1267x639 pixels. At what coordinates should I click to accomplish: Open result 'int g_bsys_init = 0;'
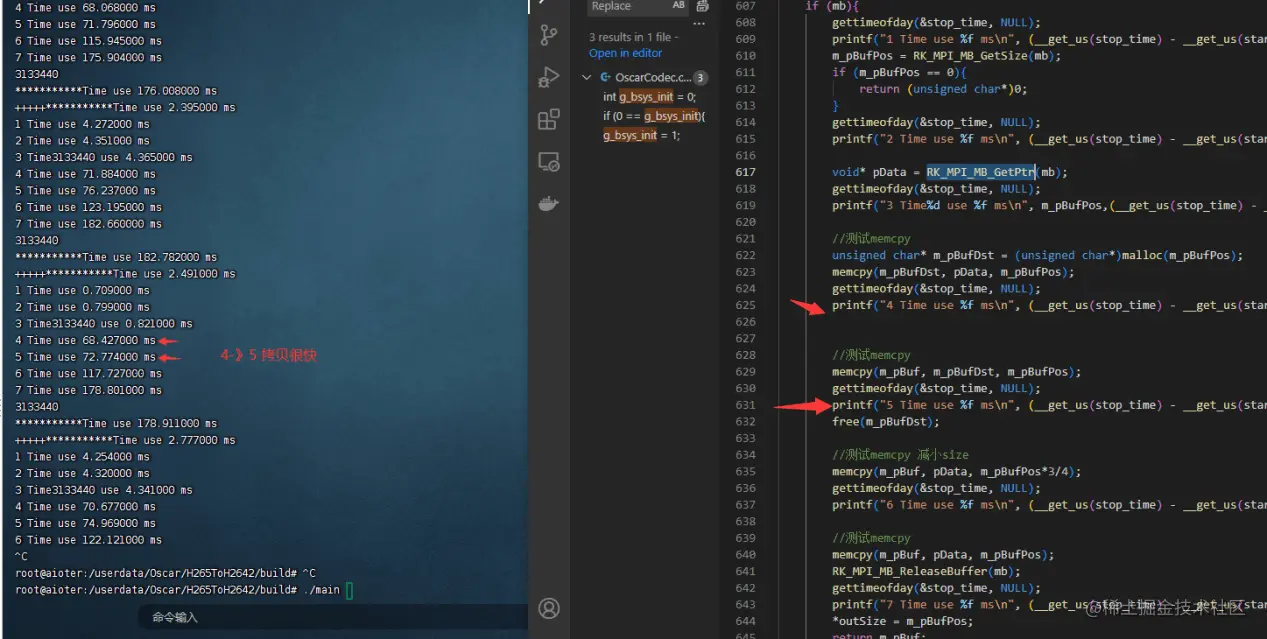tap(649, 97)
